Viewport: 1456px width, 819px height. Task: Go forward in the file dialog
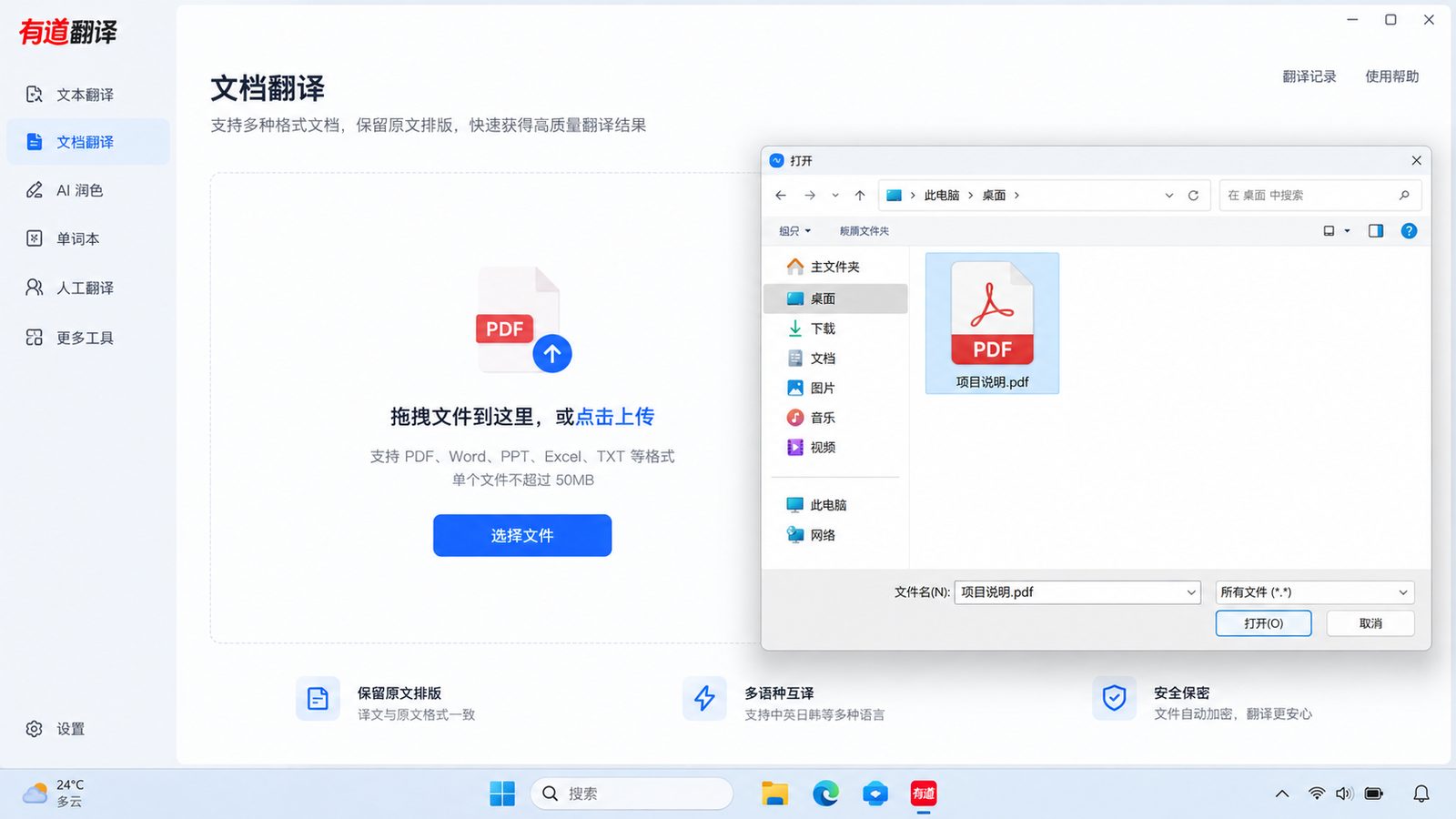[x=810, y=196]
